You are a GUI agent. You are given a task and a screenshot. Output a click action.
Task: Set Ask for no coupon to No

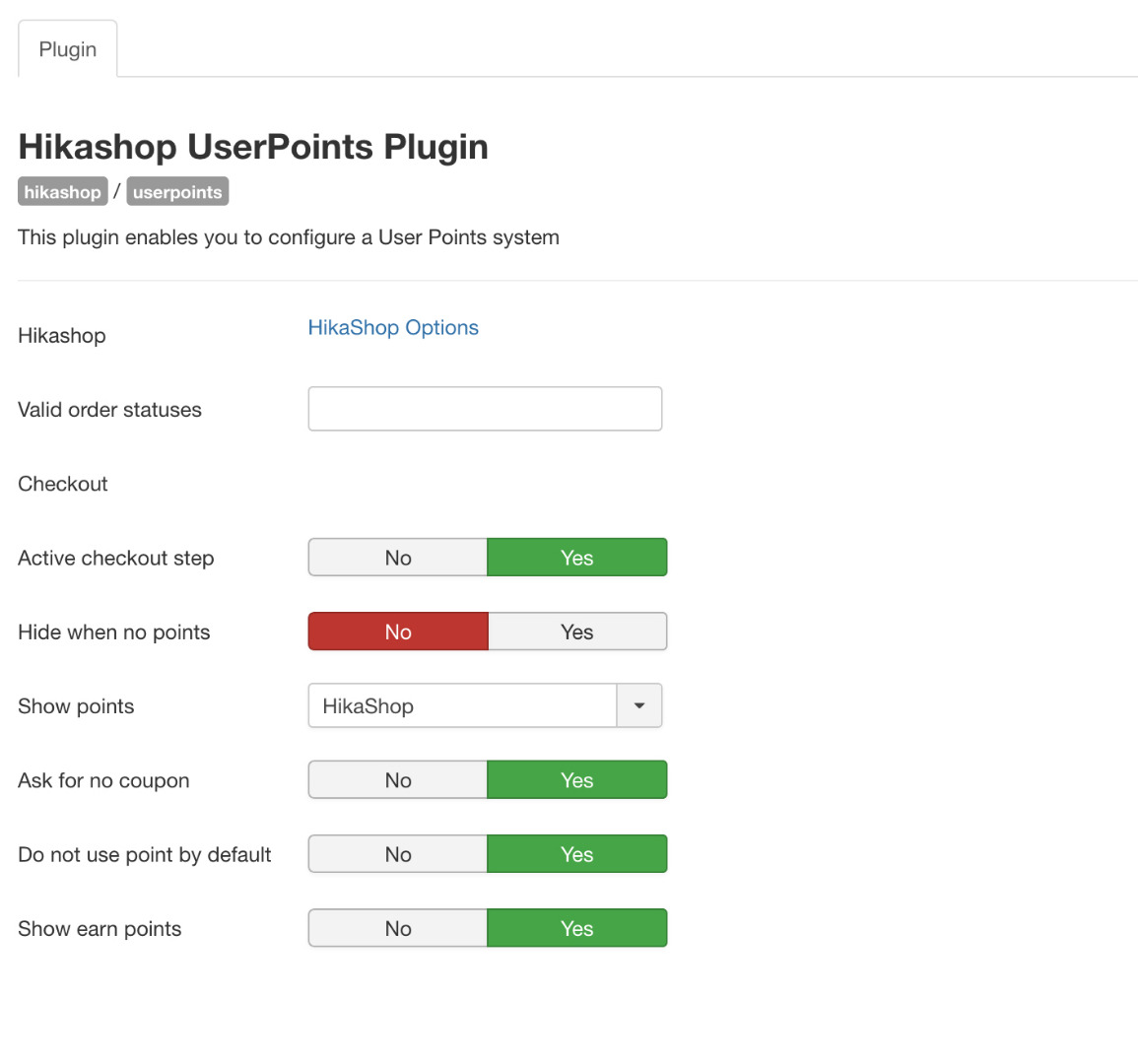[x=398, y=780]
